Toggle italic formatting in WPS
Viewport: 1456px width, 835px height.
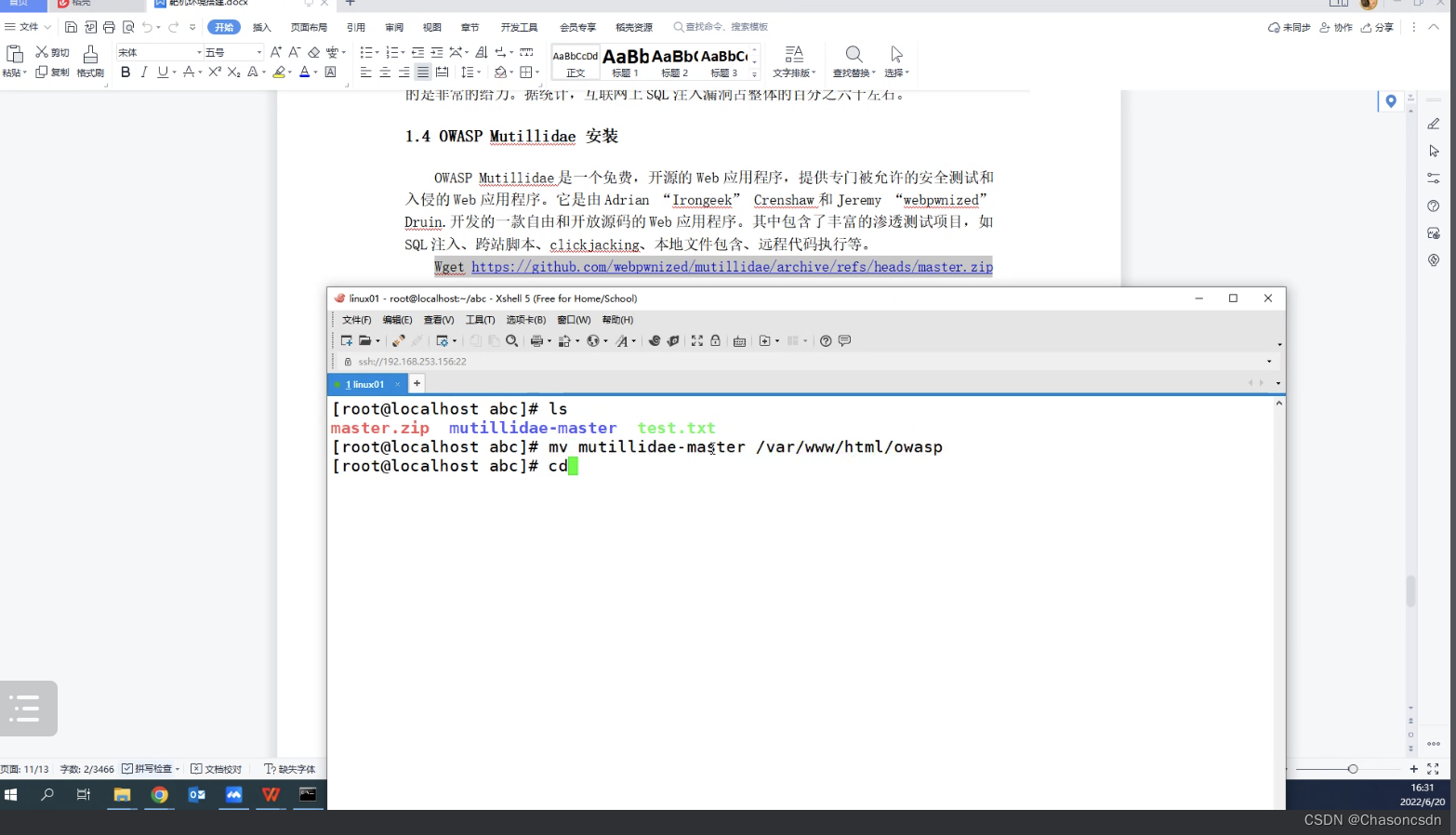[144, 72]
